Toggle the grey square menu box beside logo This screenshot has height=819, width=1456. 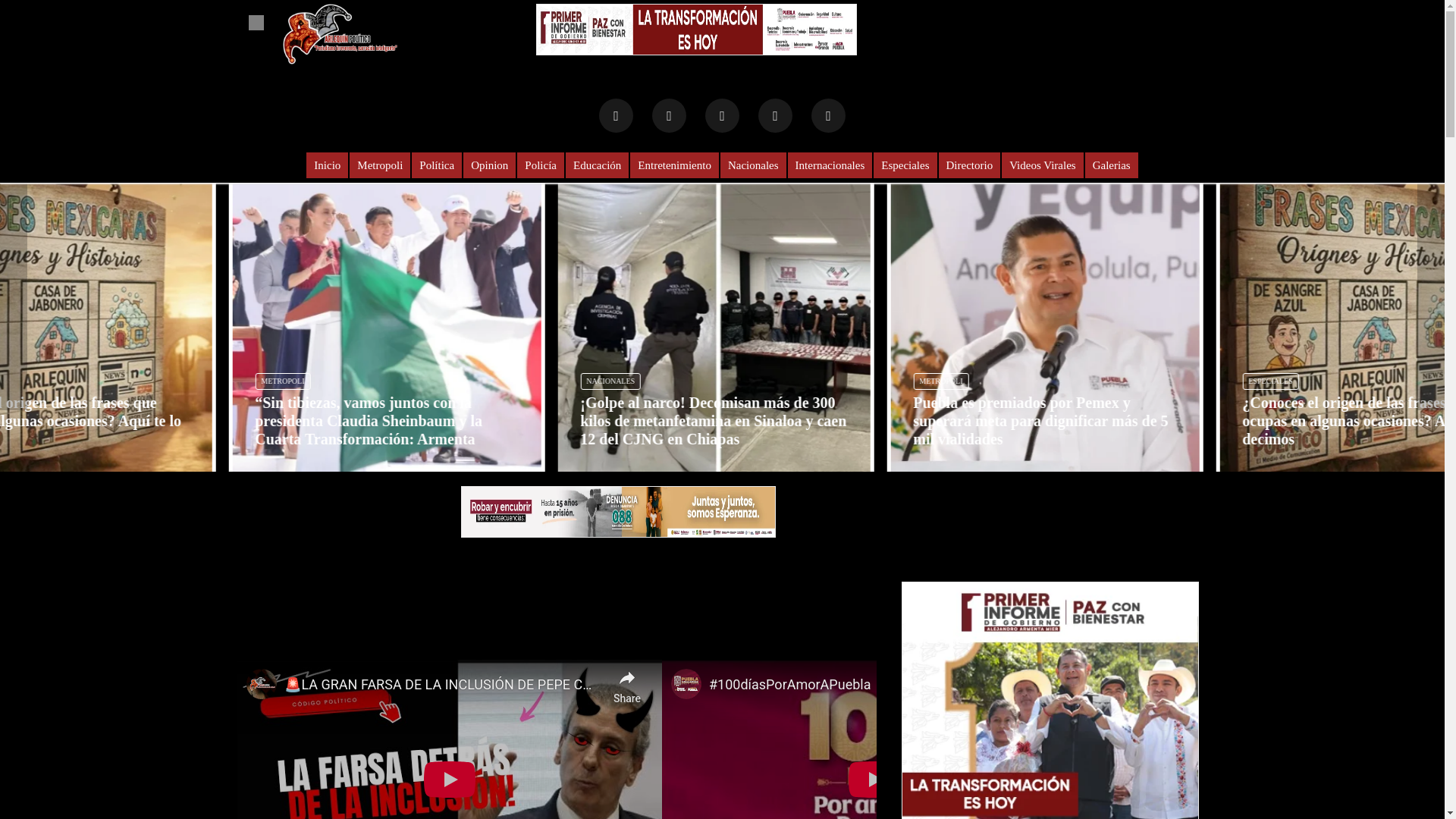tap(256, 23)
